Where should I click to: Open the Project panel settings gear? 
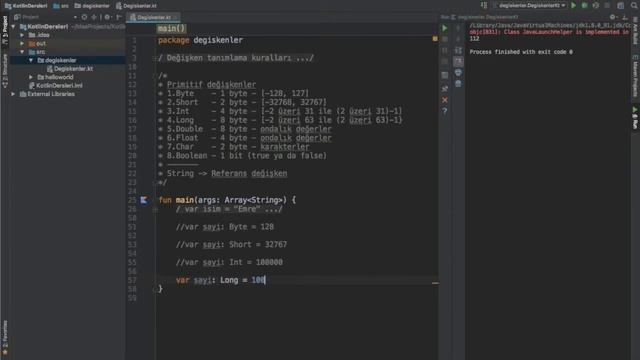107,17
